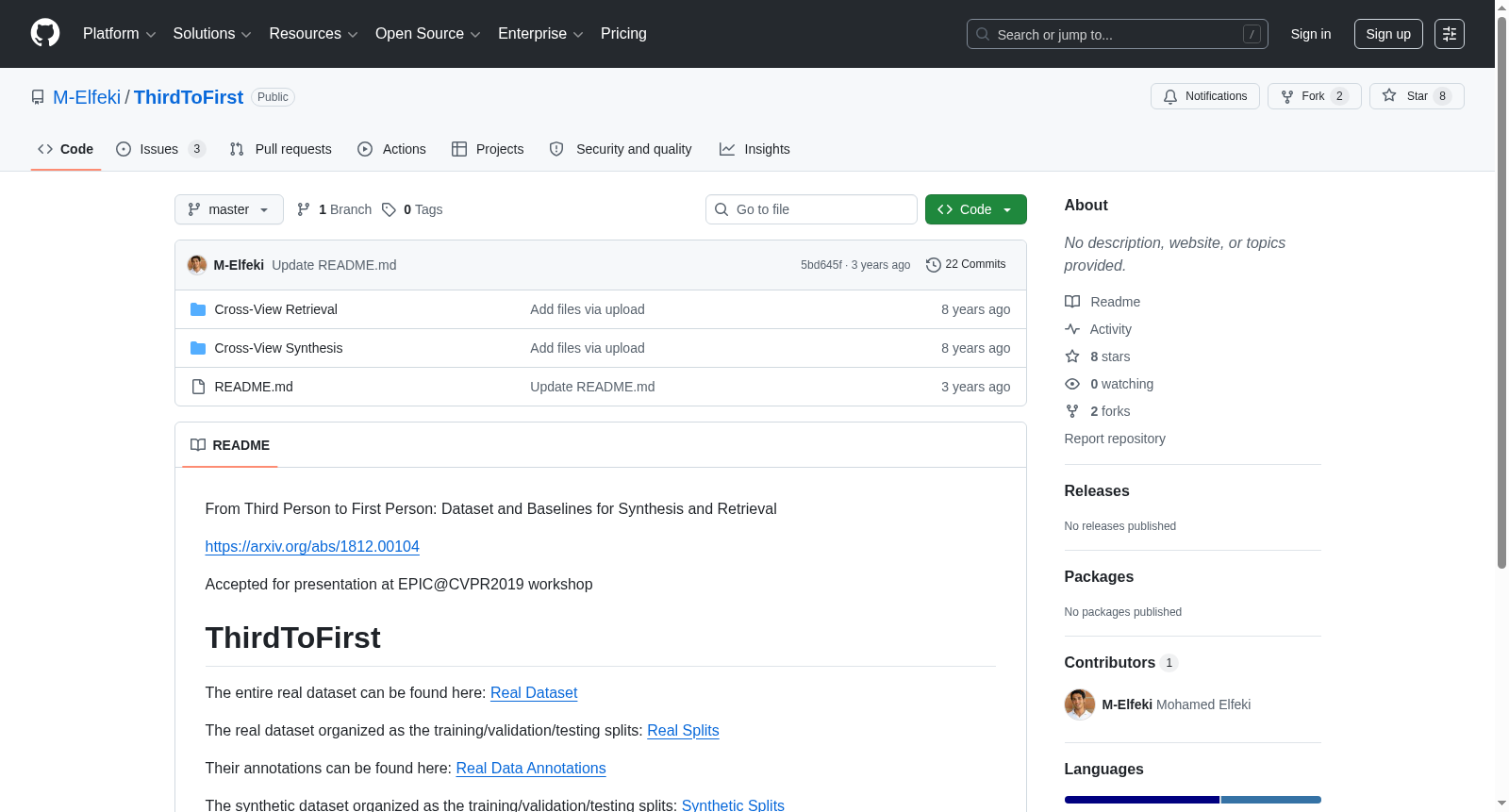Open the Real Data Annotations link

pyautogui.click(x=531, y=769)
